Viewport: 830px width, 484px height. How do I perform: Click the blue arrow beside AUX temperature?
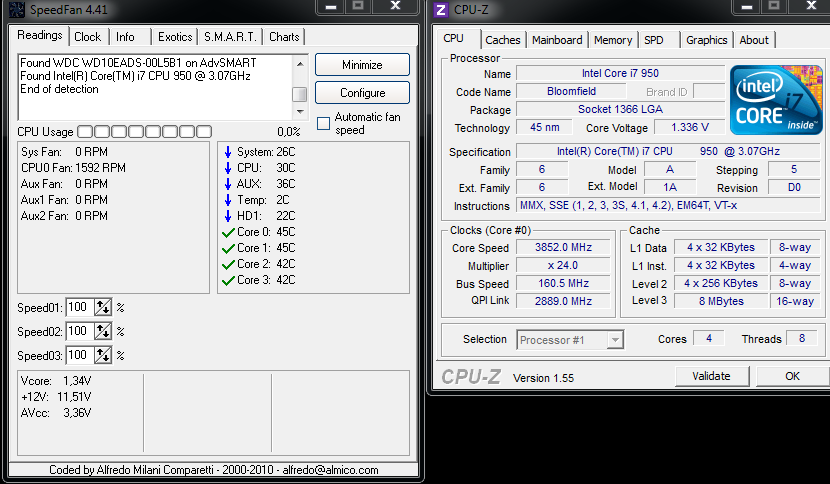pos(228,184)
